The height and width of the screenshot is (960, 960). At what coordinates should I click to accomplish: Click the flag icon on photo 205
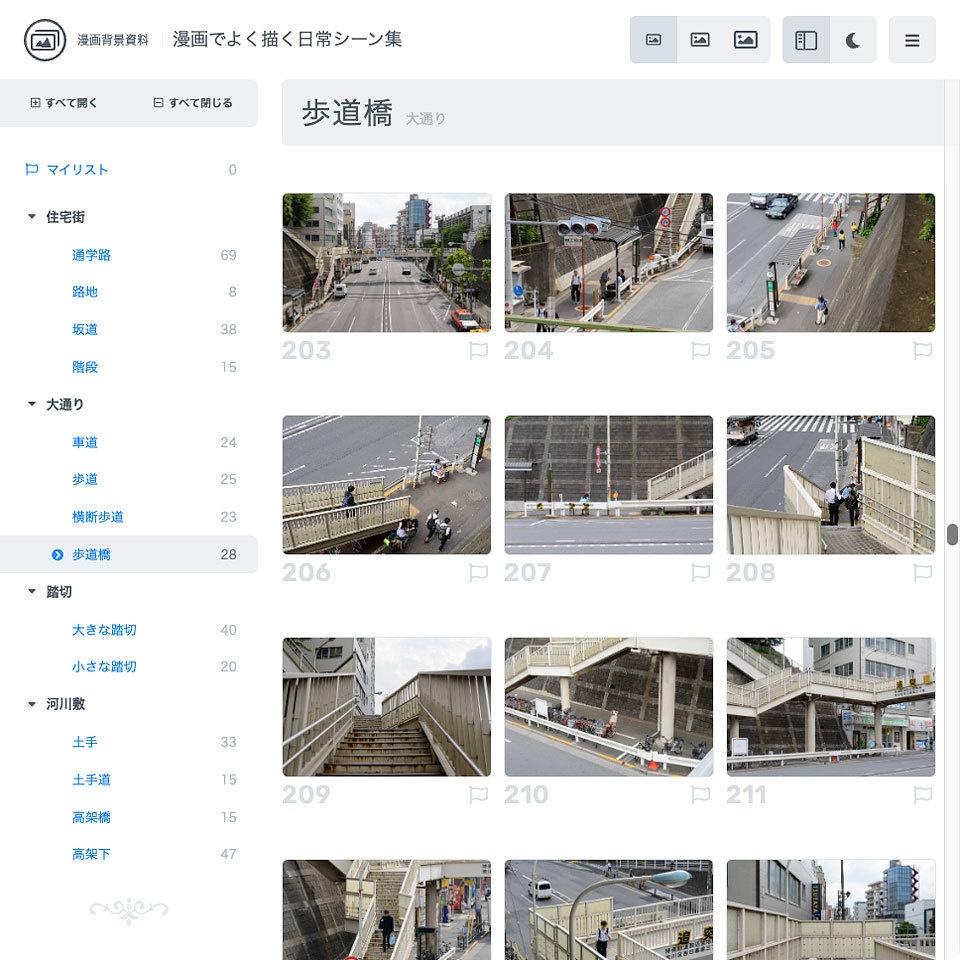click(x=922, y=351)
